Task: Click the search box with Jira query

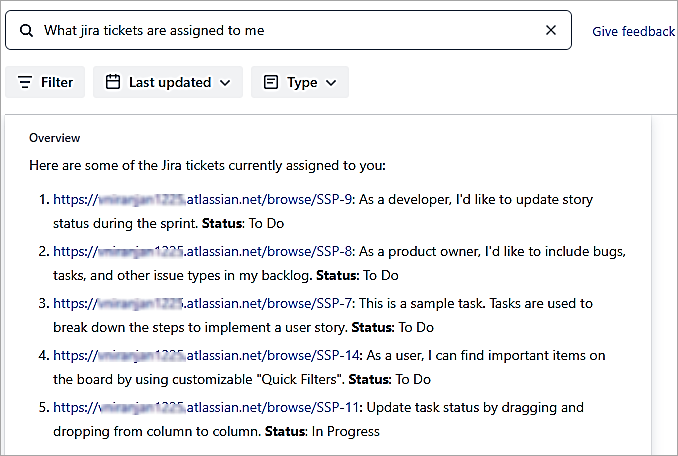Action: [288, 30]
